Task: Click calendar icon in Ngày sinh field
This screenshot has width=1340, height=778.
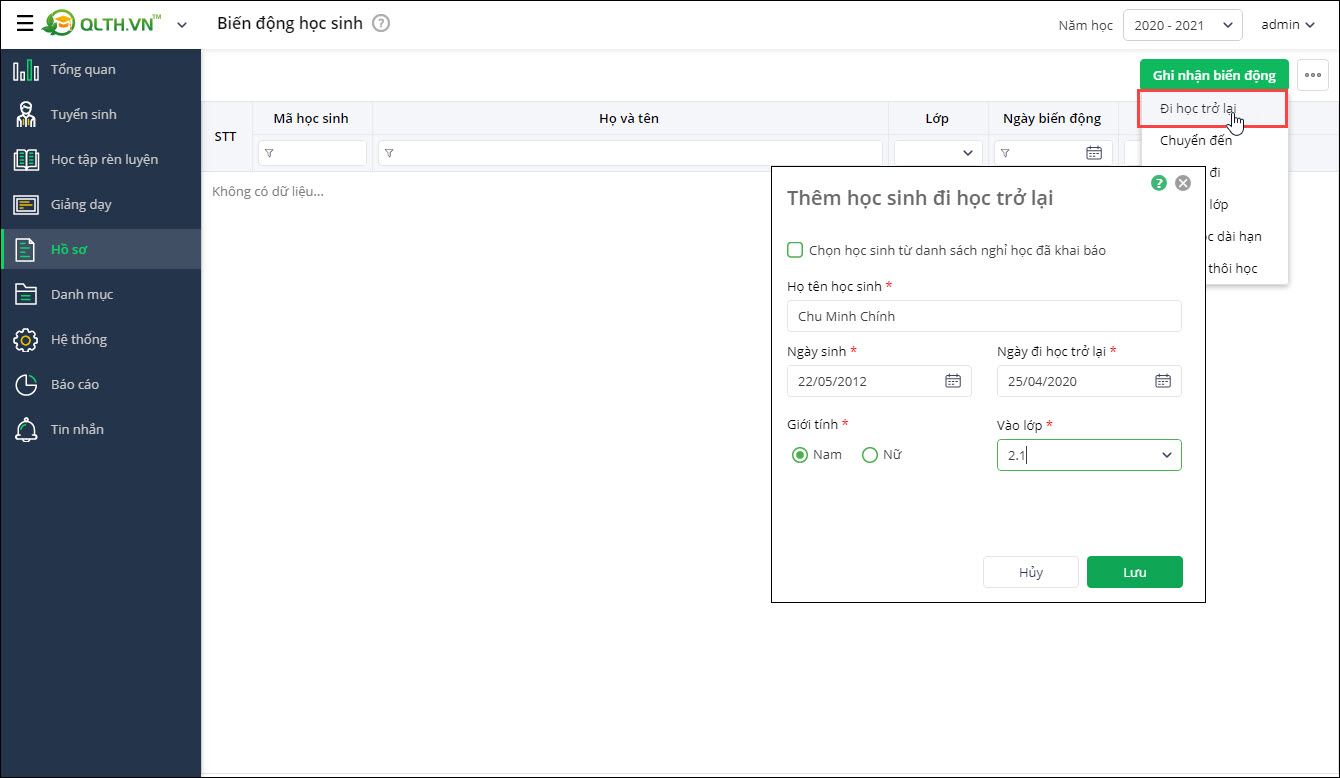Action: pyautogui.click(x=953, y=381)
